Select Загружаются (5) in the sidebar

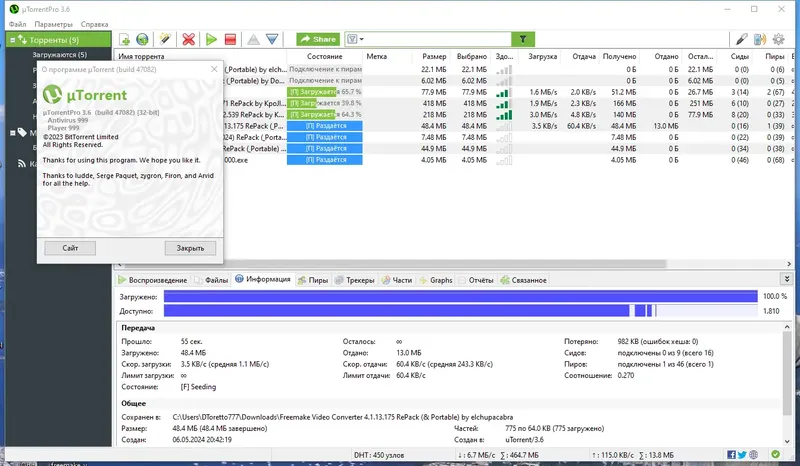59,54
